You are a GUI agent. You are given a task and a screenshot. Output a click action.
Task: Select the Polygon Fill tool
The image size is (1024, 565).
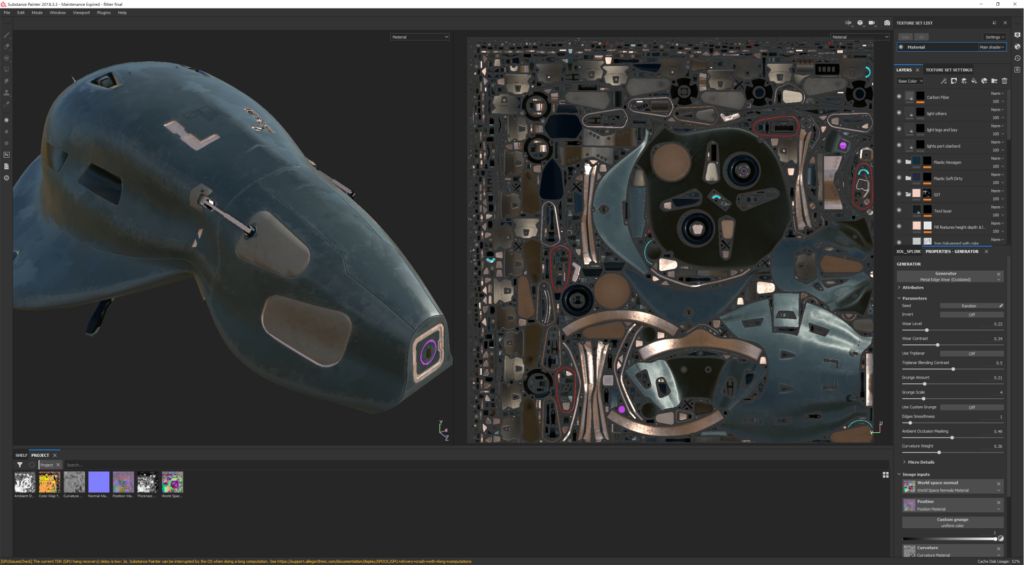tap(7, 69)
